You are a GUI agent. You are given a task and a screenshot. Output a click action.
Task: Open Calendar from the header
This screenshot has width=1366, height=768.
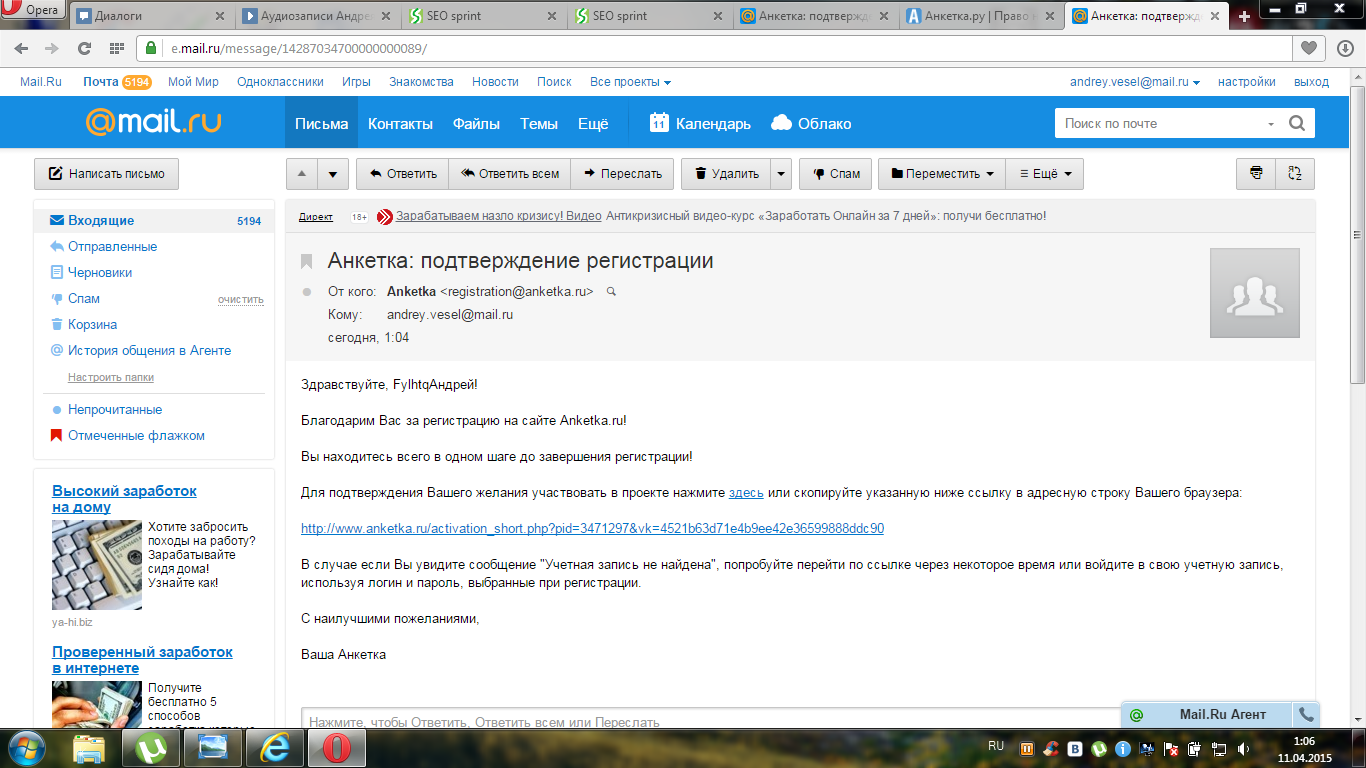700,124
